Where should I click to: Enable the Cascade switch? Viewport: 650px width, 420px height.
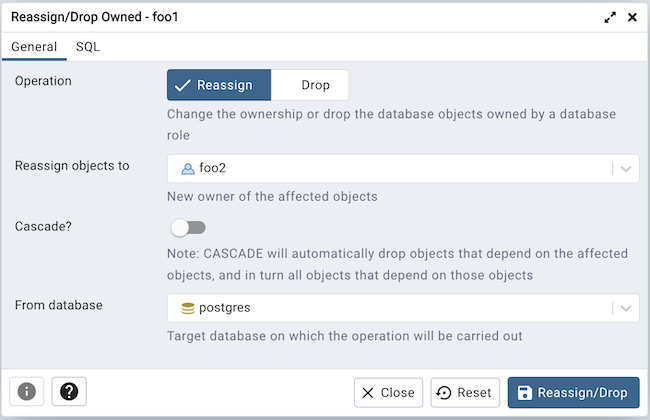tap(188, 228)
